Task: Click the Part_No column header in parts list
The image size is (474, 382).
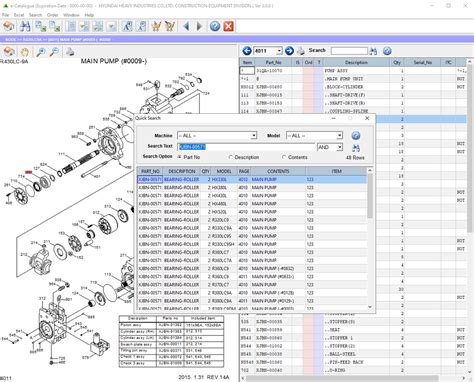Action: pyautogui.click(x=273, y=62)
